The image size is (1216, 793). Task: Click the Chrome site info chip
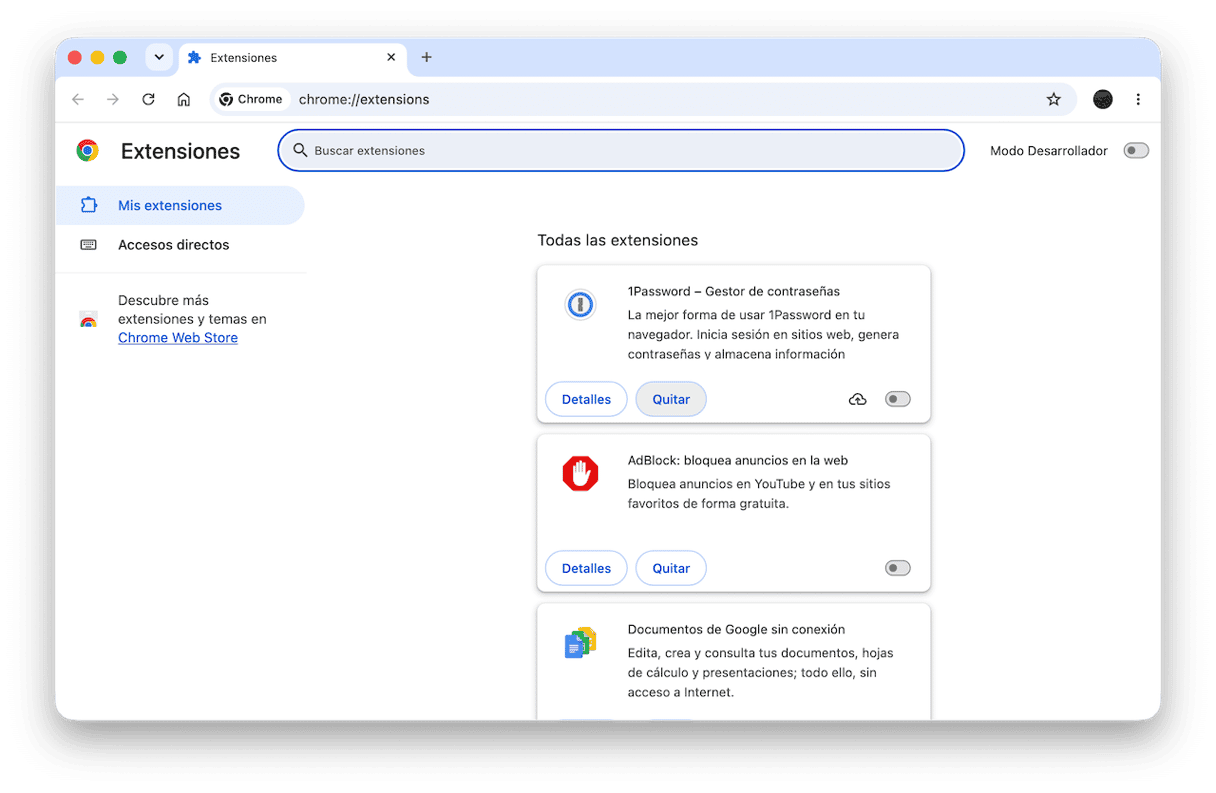coord(251,99)
